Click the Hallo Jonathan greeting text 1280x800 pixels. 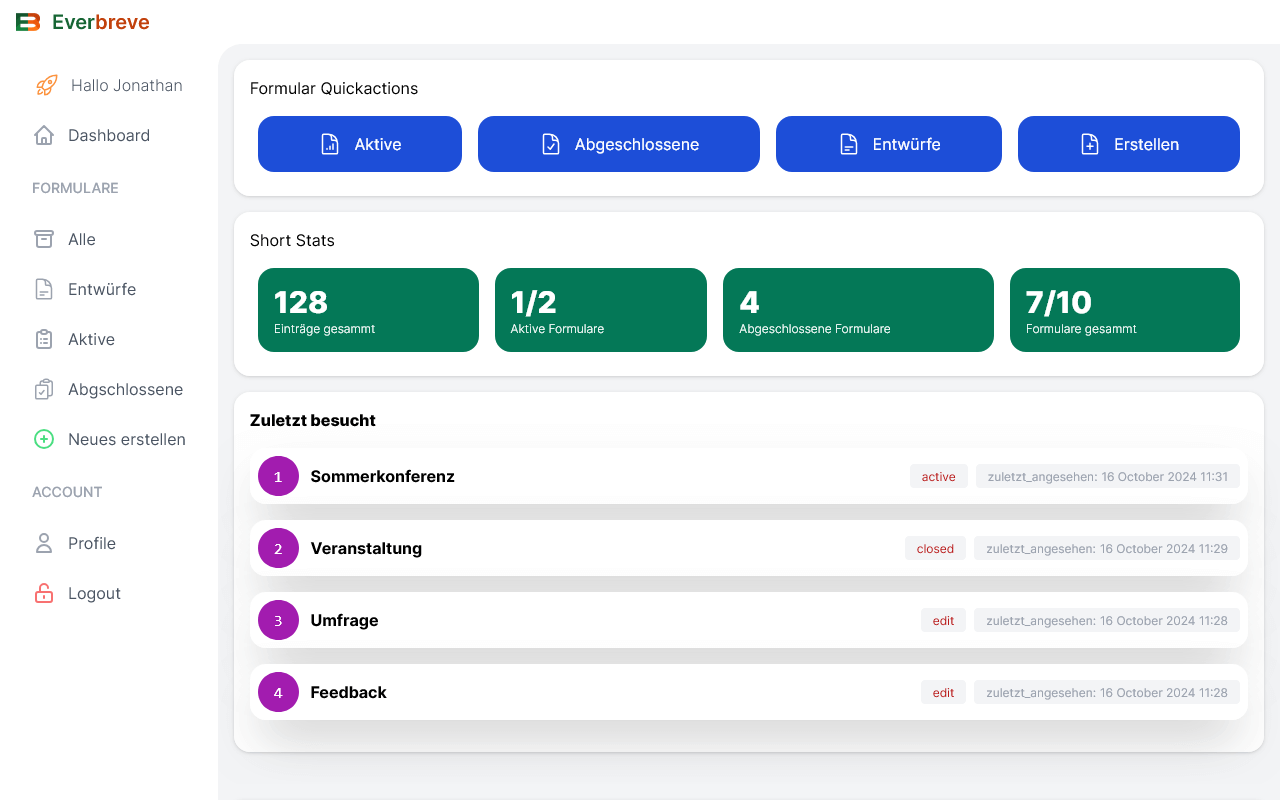(x=127, y=85)
